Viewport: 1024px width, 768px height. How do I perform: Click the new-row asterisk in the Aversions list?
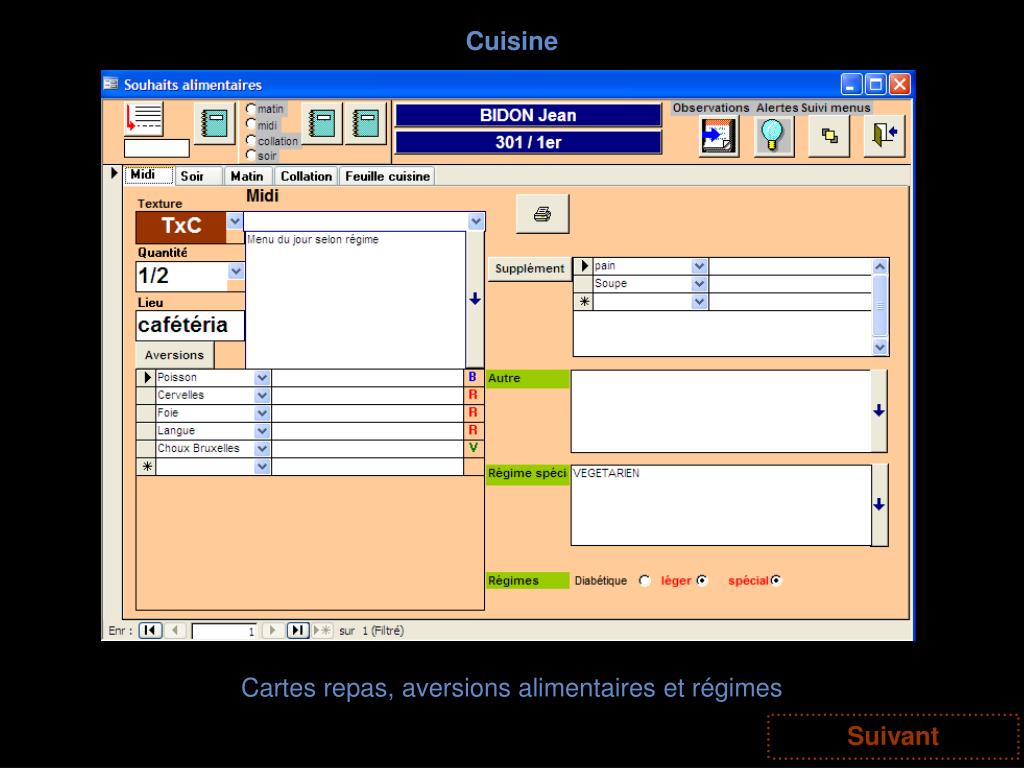[146, 466]
